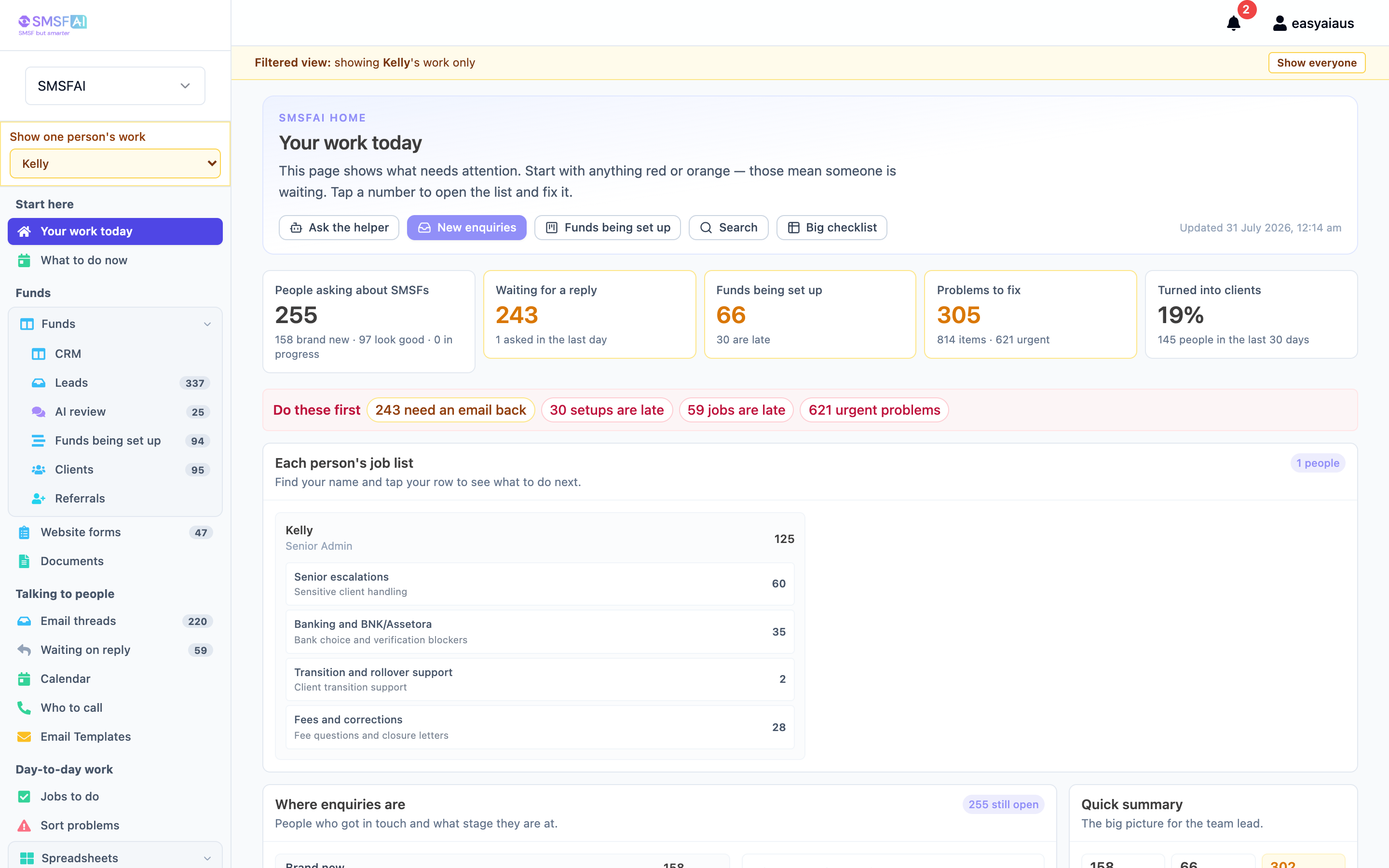The width and height of the screenshot is (1389, 868).
Task: Click the 1 people badge
Action: pos(1317,463)
